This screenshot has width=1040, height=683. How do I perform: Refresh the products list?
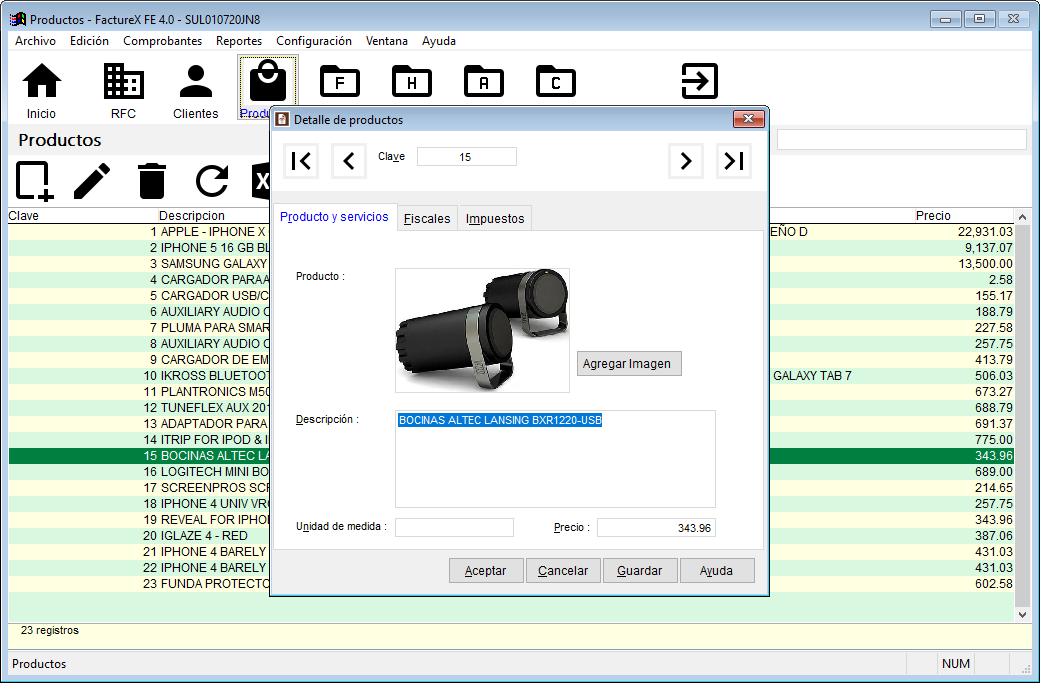212,180
